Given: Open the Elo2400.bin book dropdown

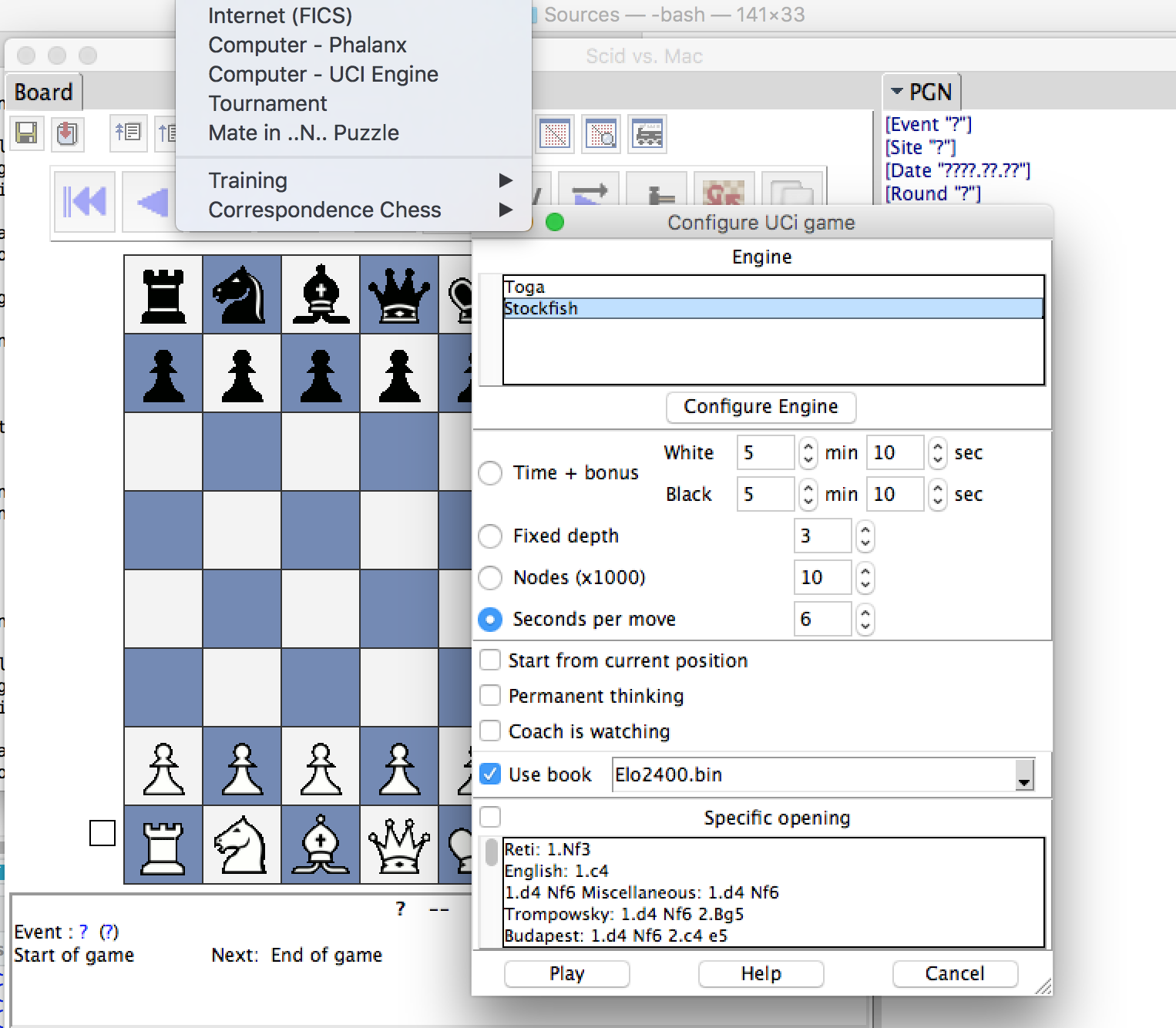Looking at the screenshot, I should pos(1024,775).
